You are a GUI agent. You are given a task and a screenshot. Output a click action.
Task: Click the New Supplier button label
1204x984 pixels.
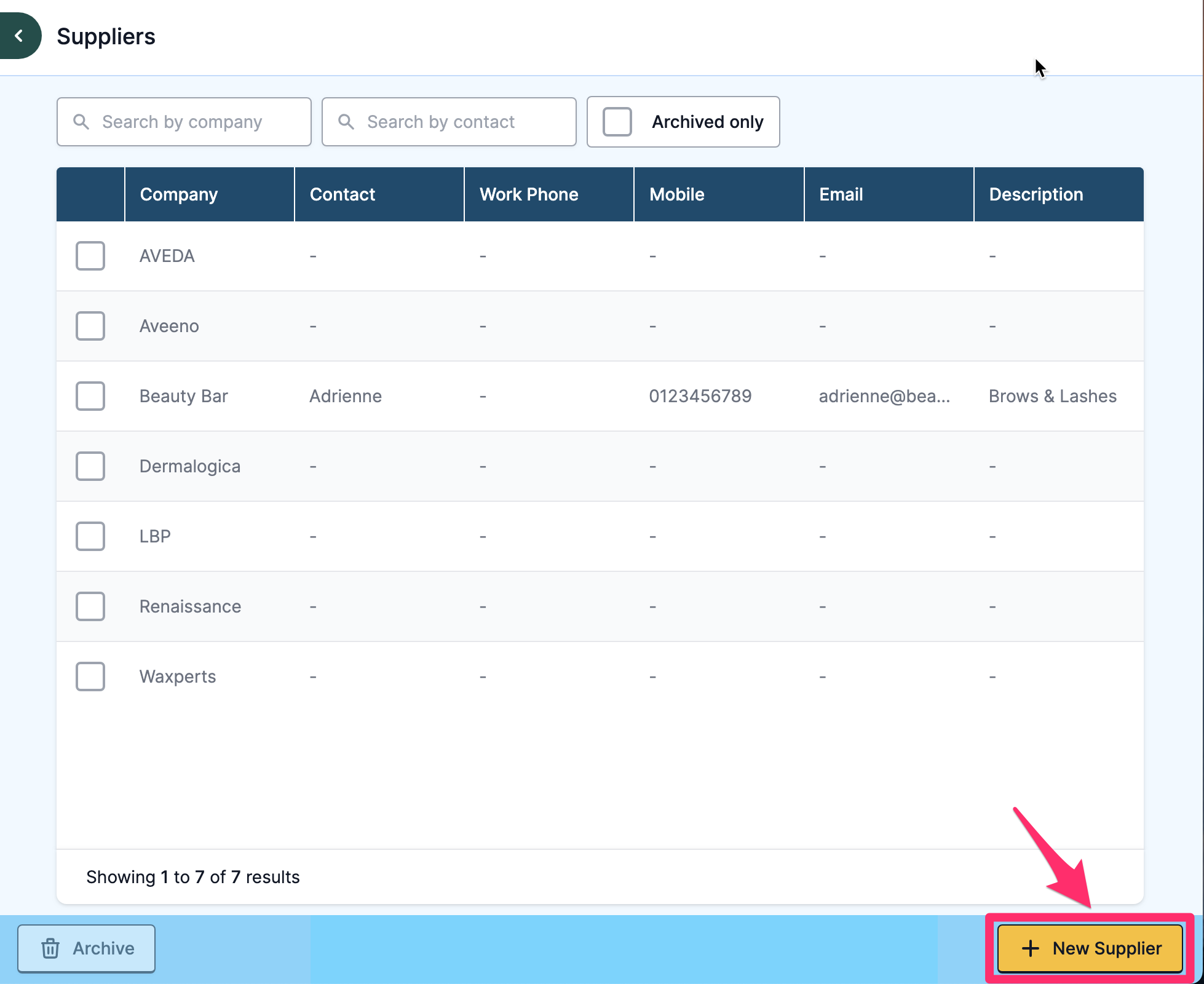(x=1107, y=948)
